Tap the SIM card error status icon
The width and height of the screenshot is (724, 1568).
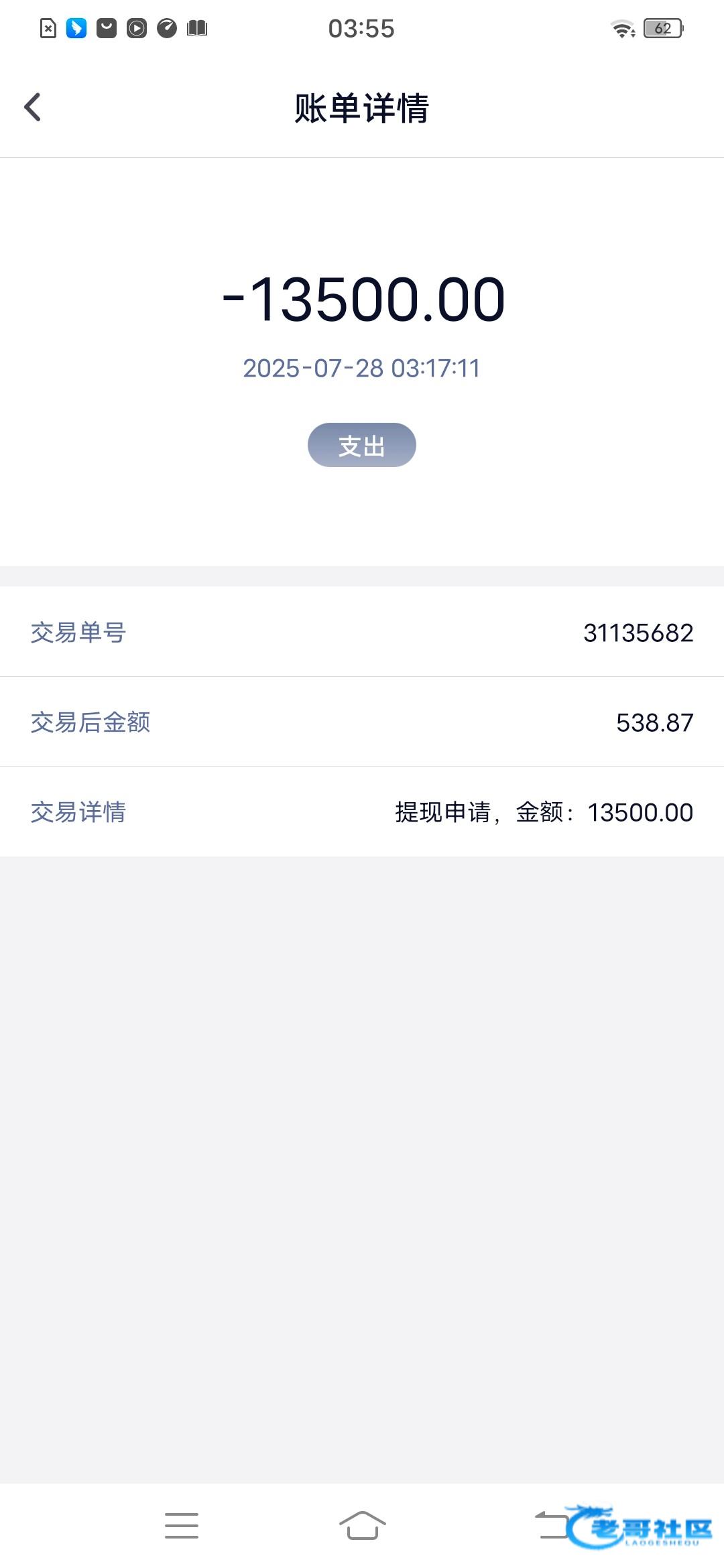(48, 28)
